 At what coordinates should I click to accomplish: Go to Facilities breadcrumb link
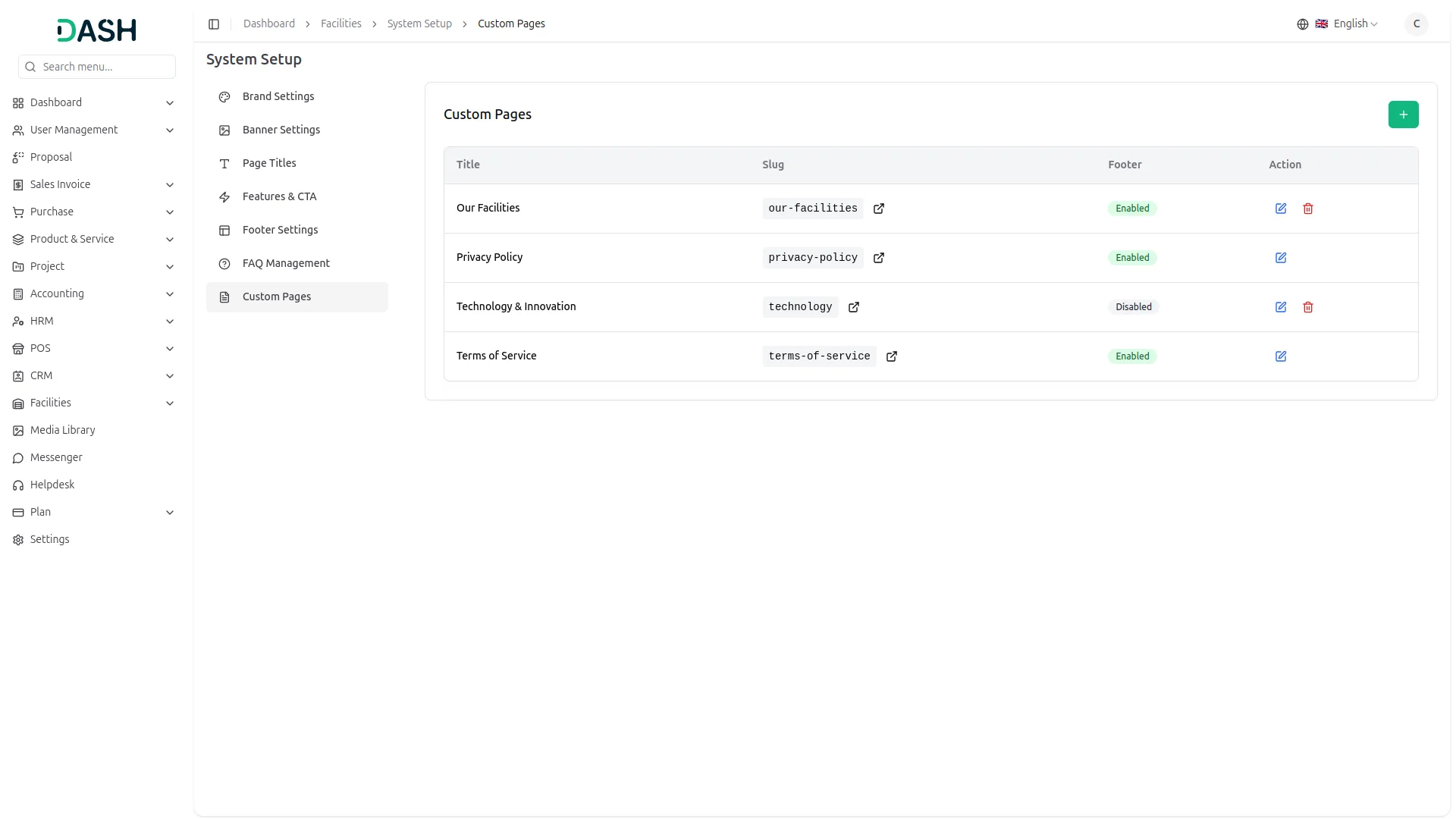340,24
